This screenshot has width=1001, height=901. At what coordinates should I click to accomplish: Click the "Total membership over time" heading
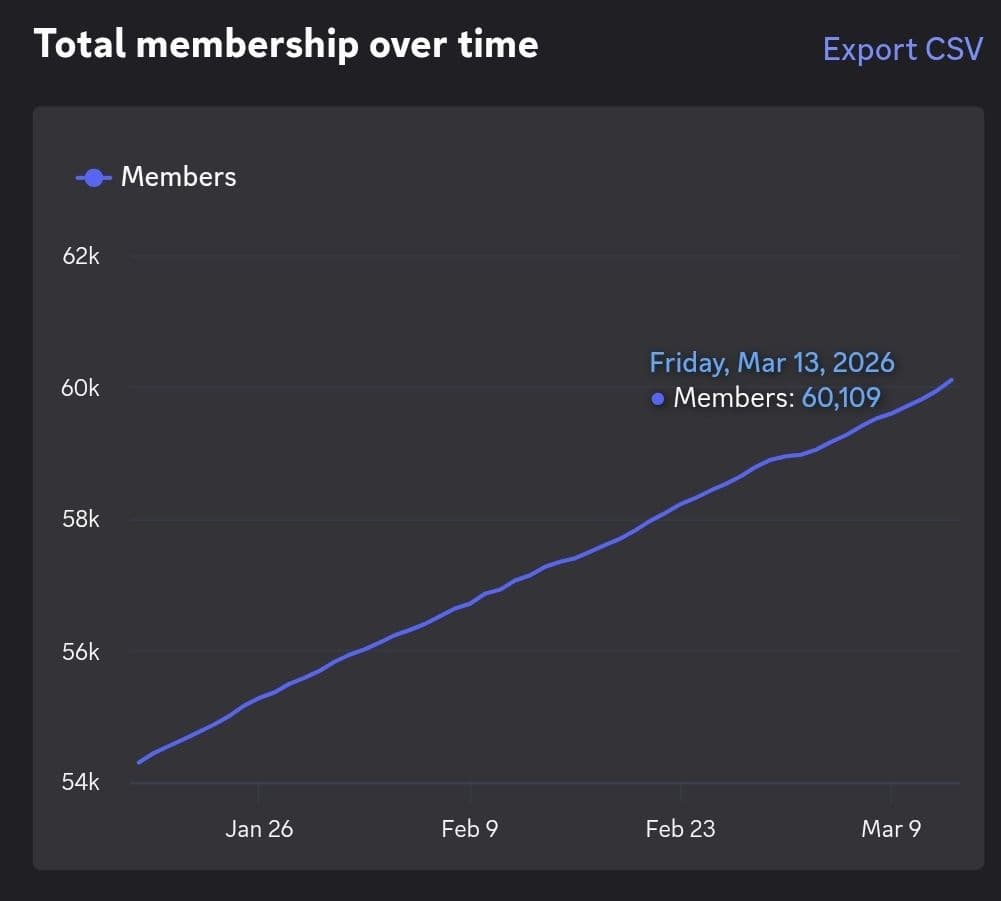(286, 44)
